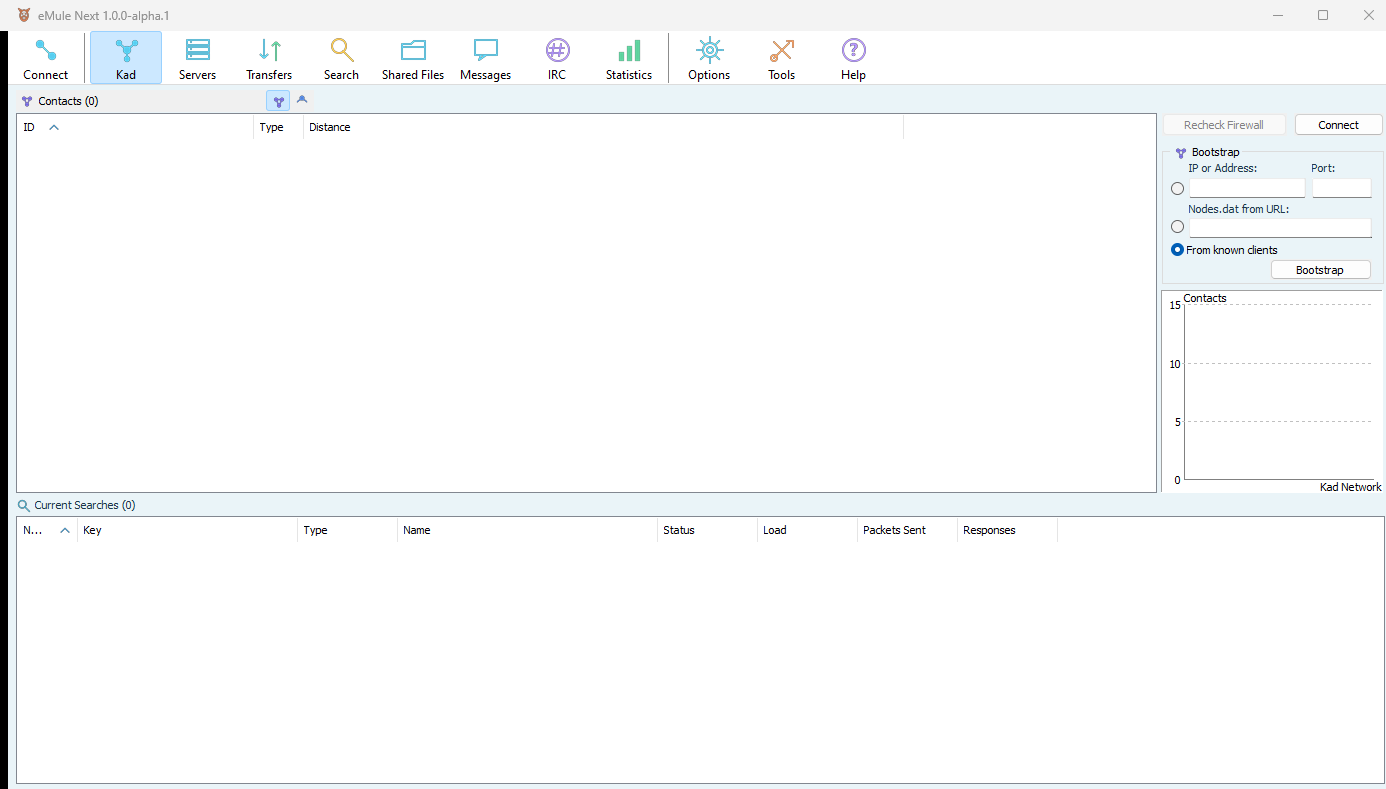The image size is (1386, 789).
Task: Select the IP or Address bootstrap radio
Action: (x=1177, y=188)
